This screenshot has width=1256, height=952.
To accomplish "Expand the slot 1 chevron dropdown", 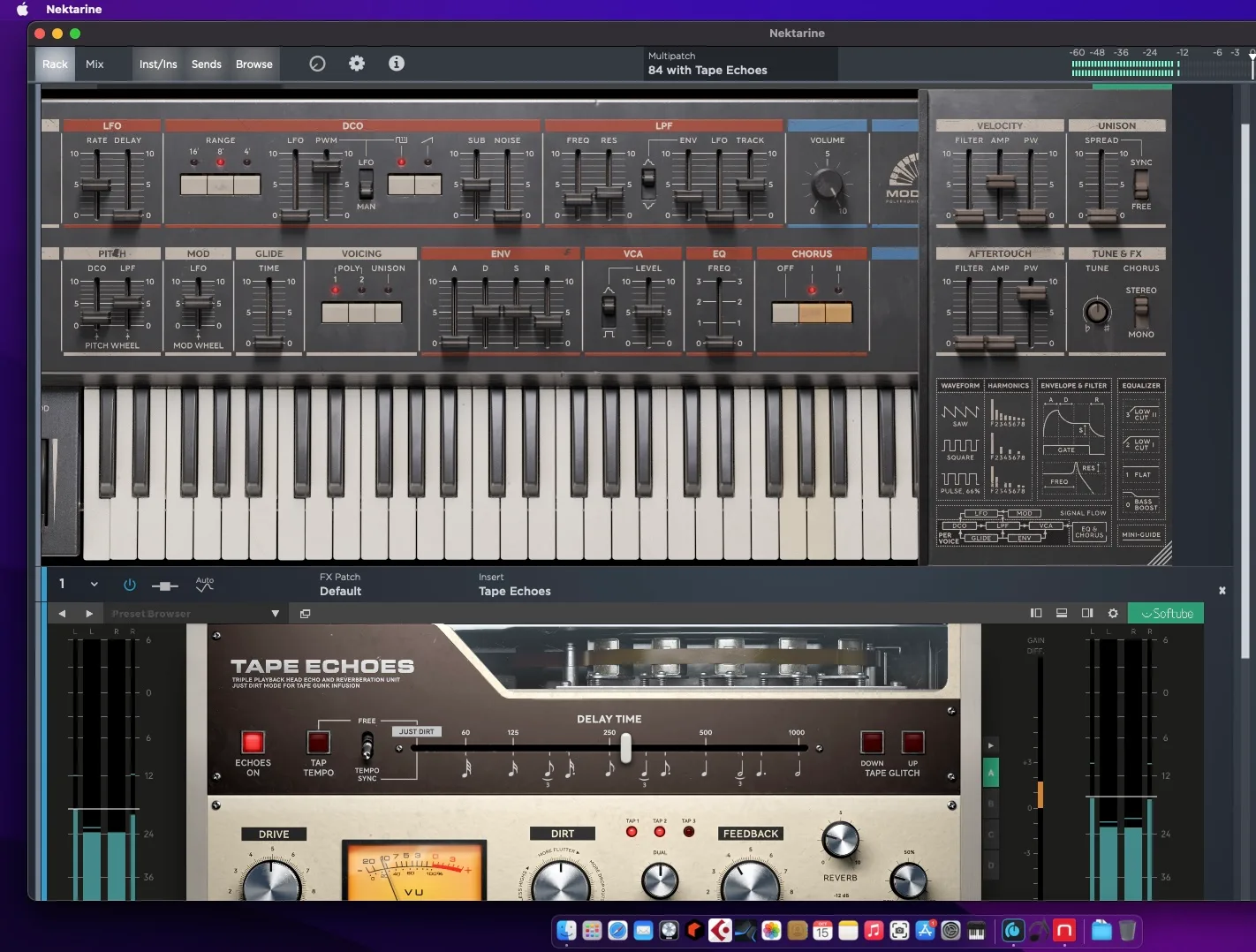I will (x=94, y=585).
